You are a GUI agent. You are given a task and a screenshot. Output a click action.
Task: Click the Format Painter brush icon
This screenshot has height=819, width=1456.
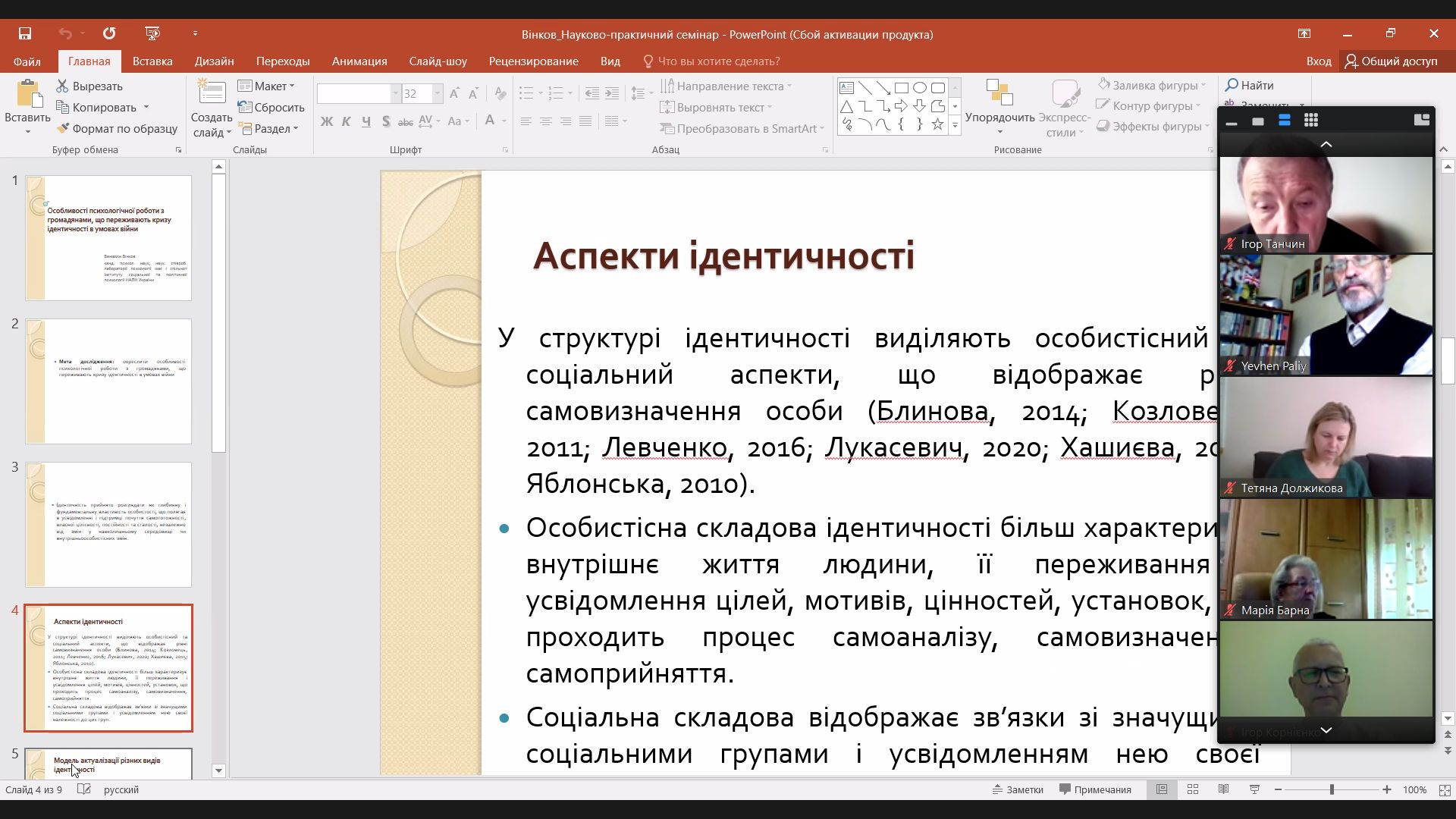click(63, 128)
